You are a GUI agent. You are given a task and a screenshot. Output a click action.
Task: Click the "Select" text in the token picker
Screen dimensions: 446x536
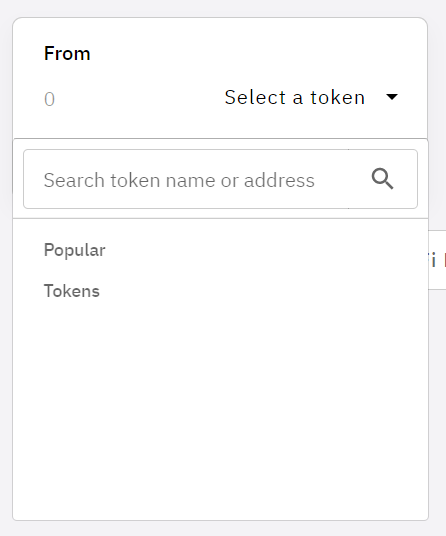pyautogui.click(x=255, y=97)
